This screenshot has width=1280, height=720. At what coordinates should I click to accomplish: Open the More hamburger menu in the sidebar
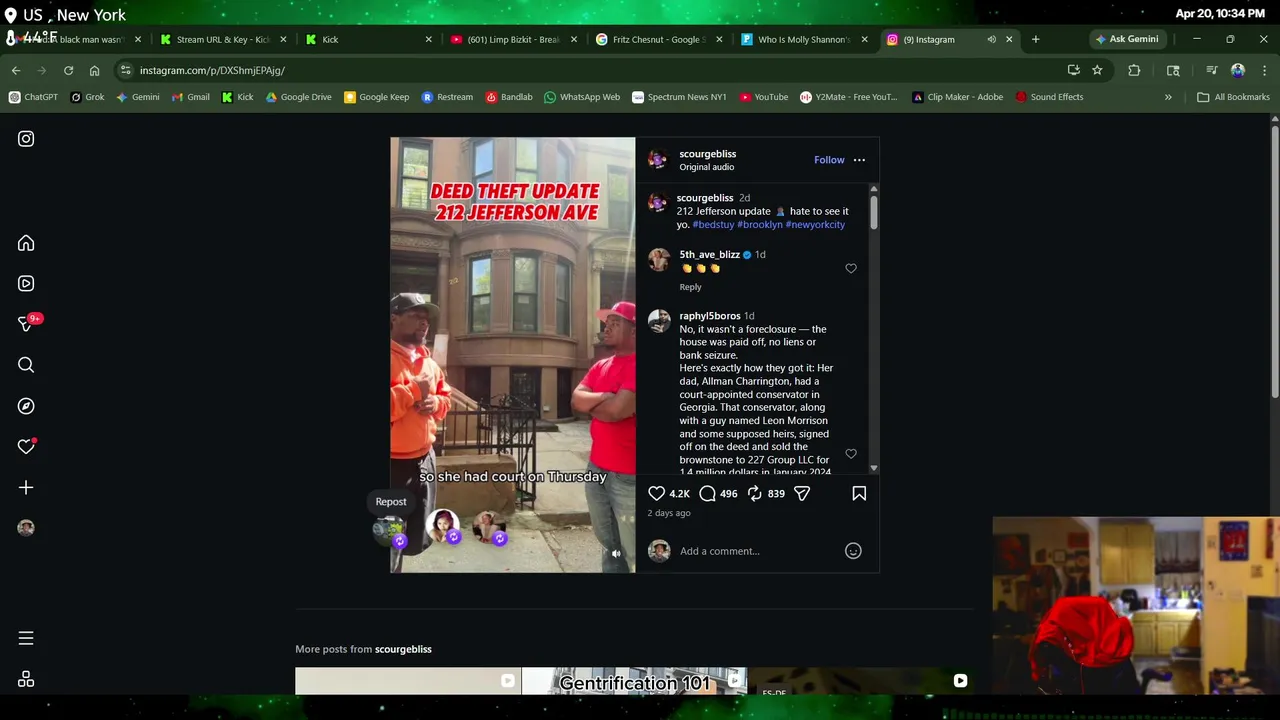click(26, 638)
